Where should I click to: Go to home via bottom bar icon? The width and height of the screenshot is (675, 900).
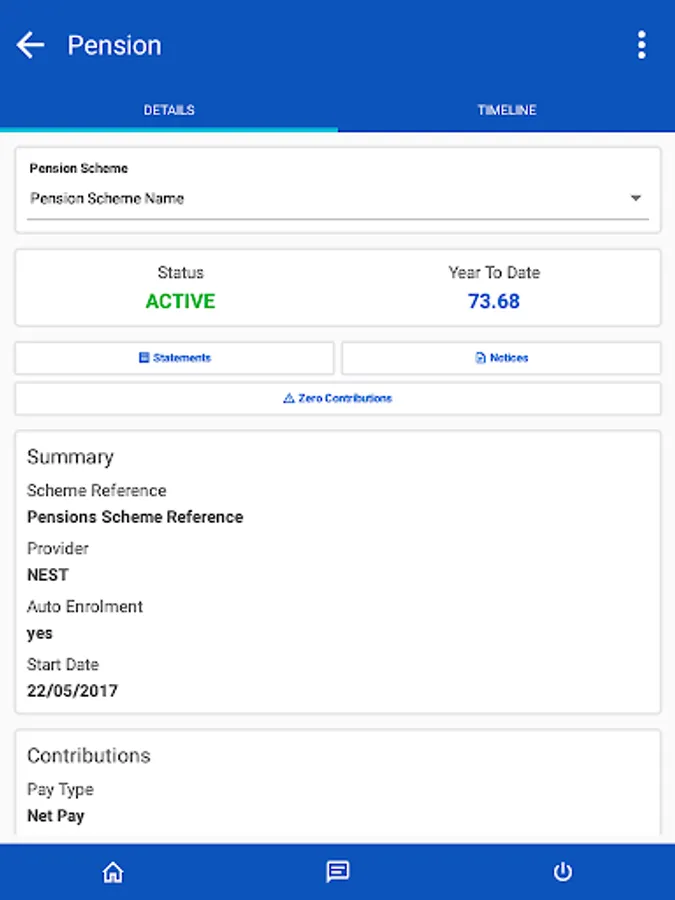113,872
